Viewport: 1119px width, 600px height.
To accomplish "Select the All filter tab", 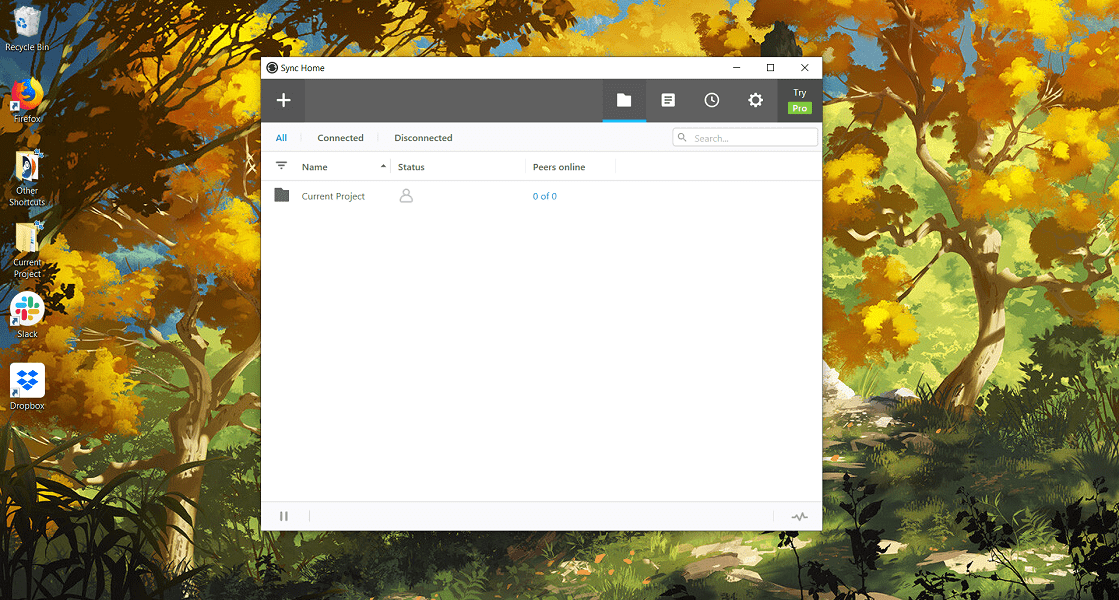I will (281, 138).
